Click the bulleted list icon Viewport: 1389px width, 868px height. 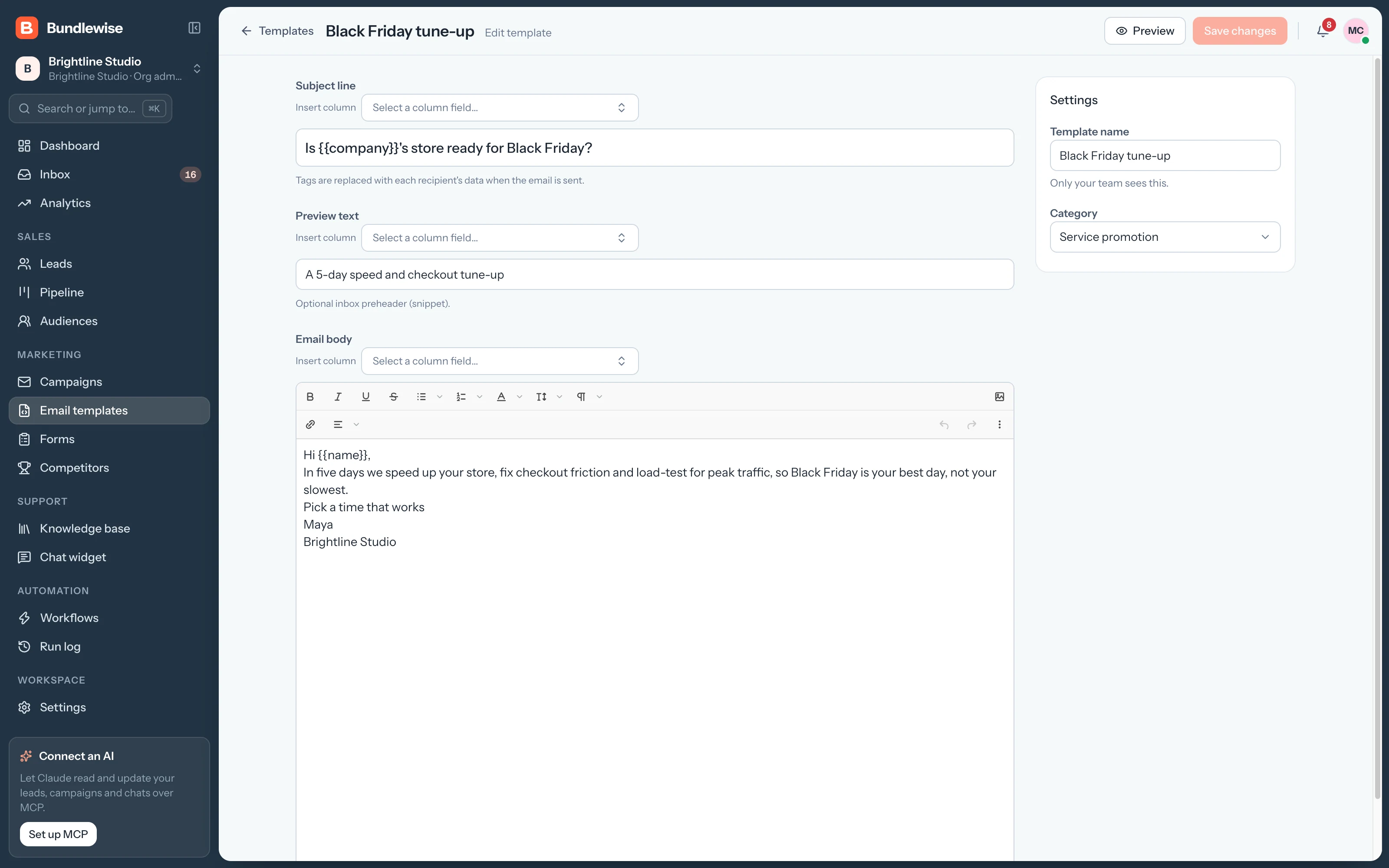coord(421,397)
